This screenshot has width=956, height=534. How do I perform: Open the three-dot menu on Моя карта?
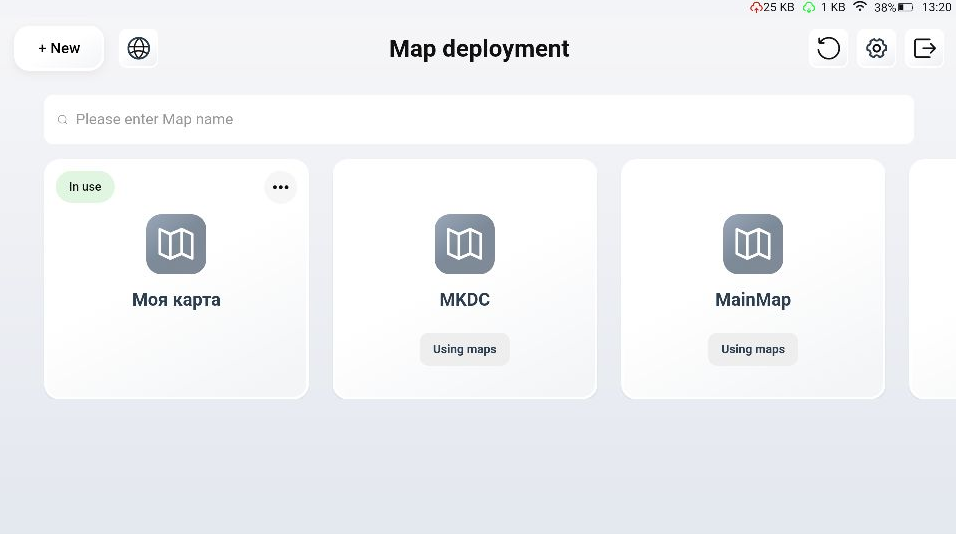[281, 187]
